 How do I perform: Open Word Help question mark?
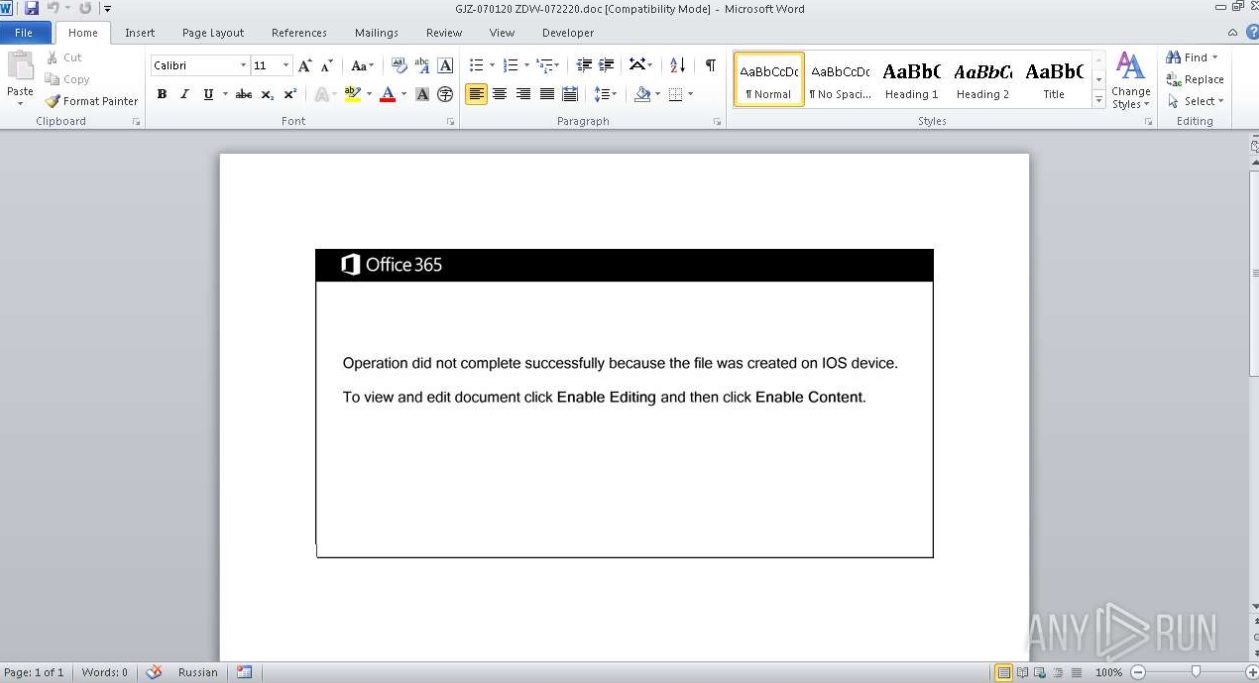tap(1252, 33)
